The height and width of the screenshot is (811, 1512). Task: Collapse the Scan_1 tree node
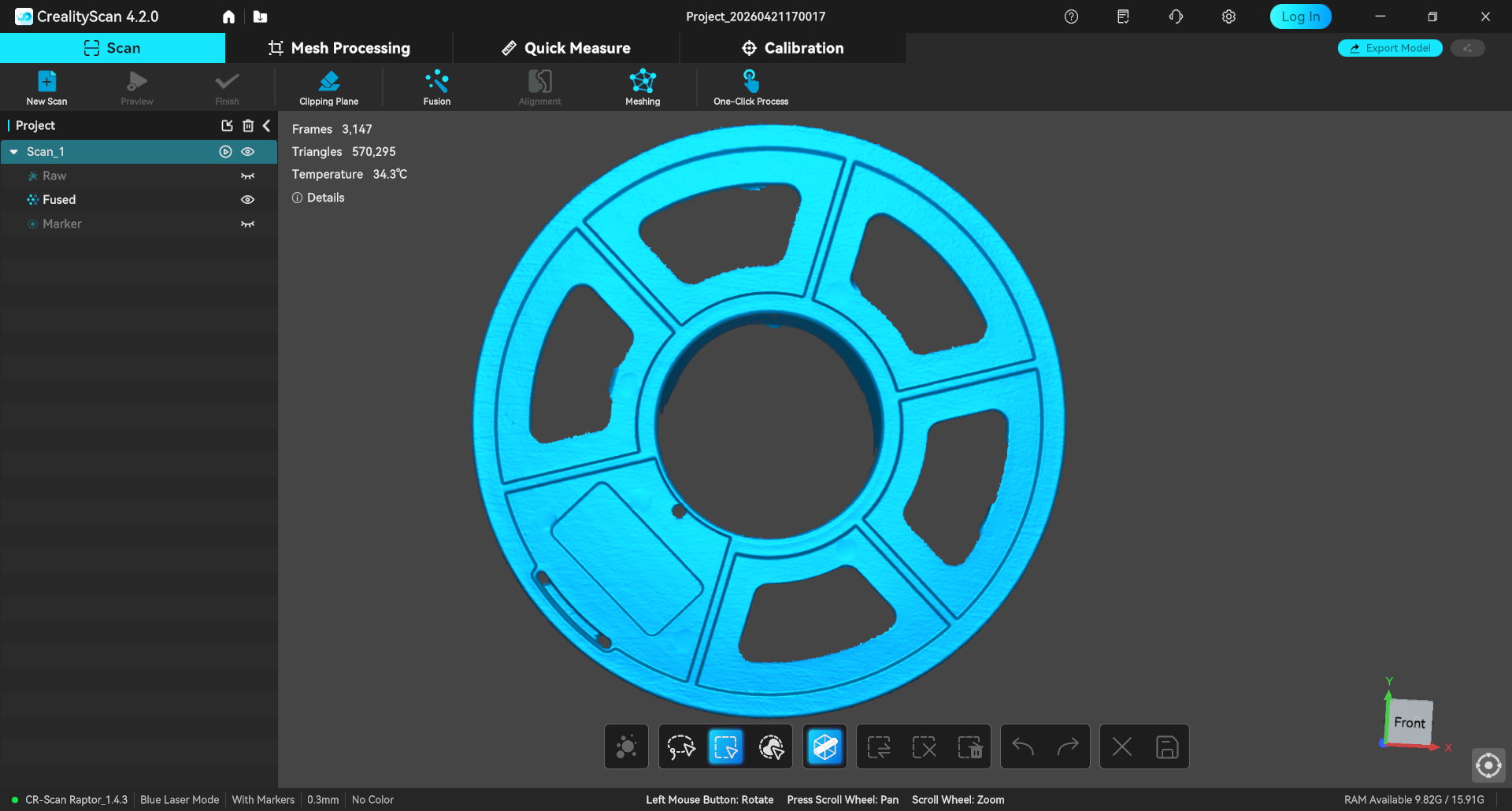click(x=14, y=152)
